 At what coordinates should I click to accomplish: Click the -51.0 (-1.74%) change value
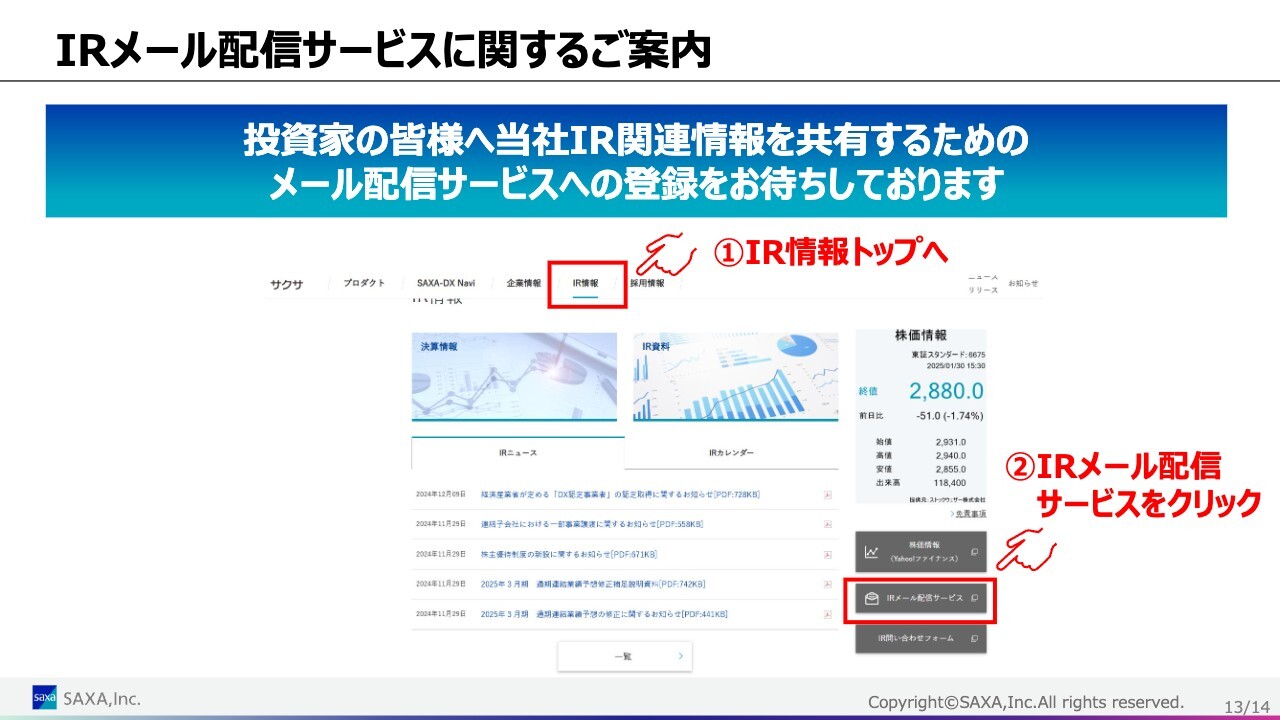pos(949,416)
